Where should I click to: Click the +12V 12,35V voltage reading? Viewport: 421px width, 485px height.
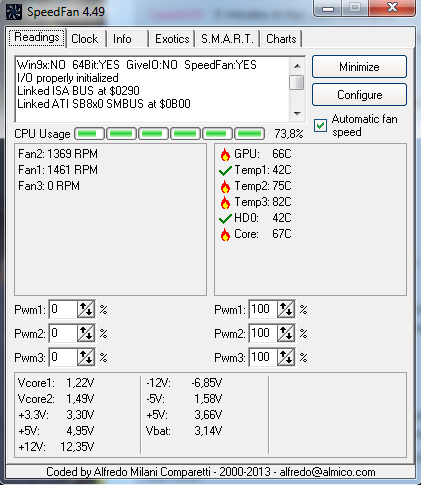click(56, 447)
